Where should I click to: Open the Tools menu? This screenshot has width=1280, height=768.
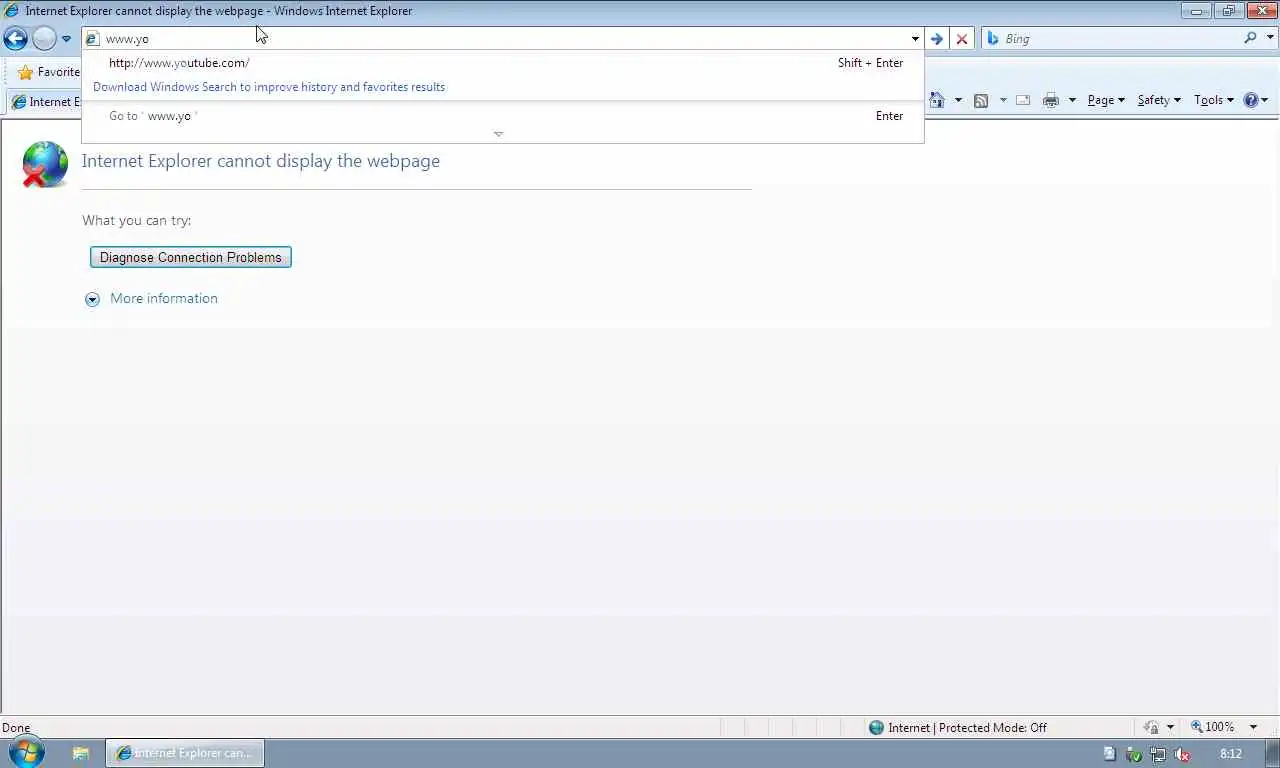(x=1214, y=100)
